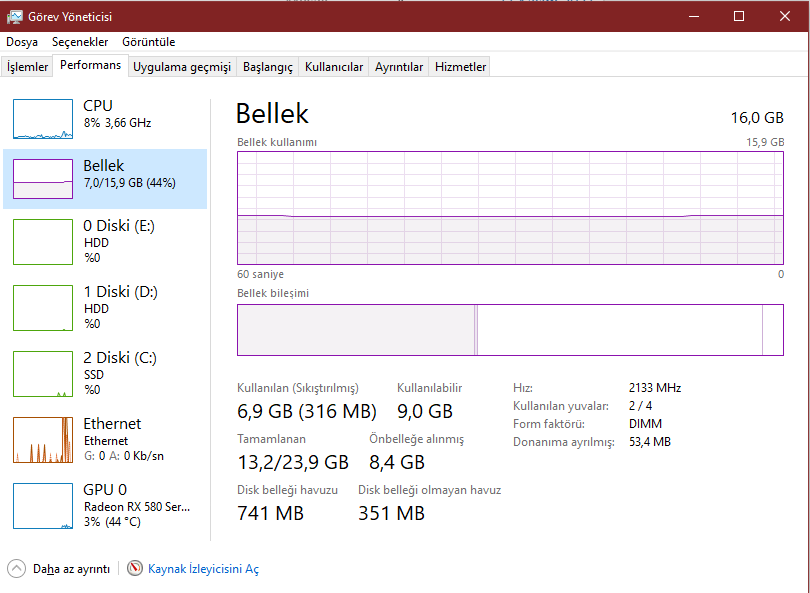Open the Görüntüle menu
The width and height of the screenshot is (810, 593).
[149, 42]
